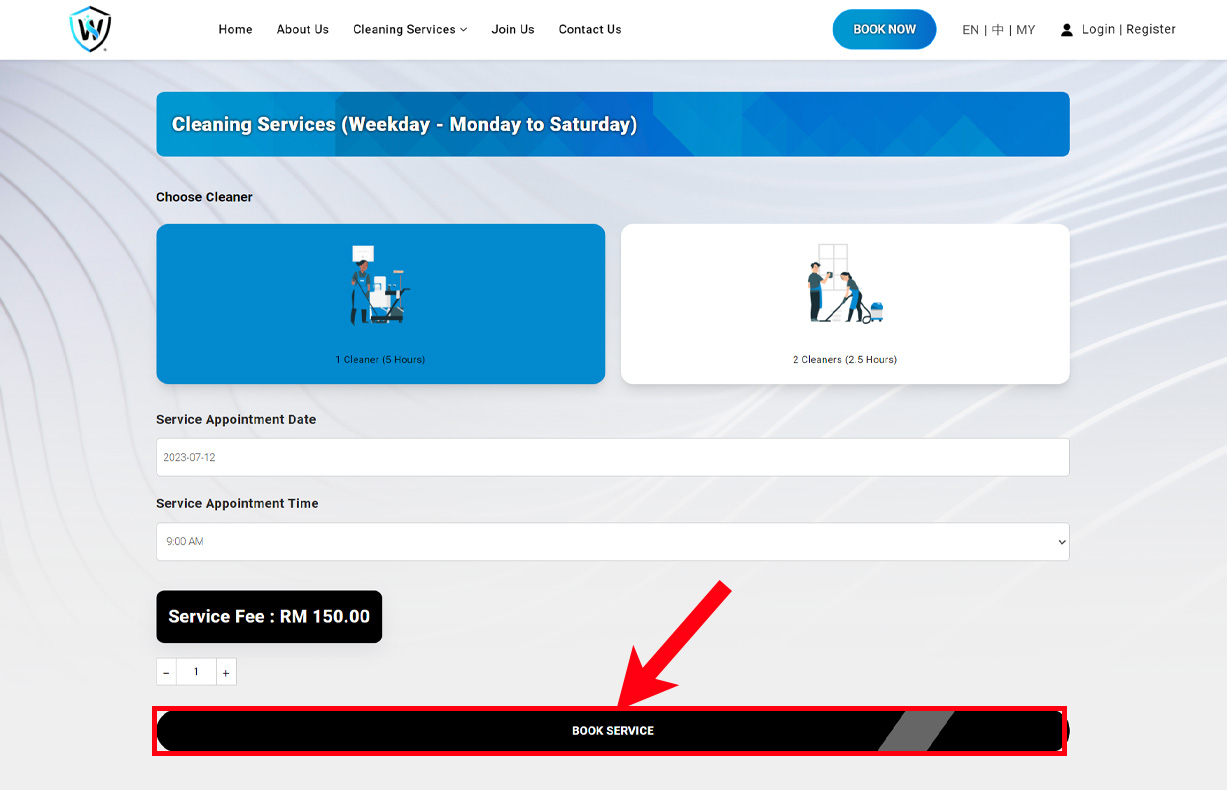1227x790 pixels.
Task: Decrease quantity with the minus button
Action: tap(166, 673)
